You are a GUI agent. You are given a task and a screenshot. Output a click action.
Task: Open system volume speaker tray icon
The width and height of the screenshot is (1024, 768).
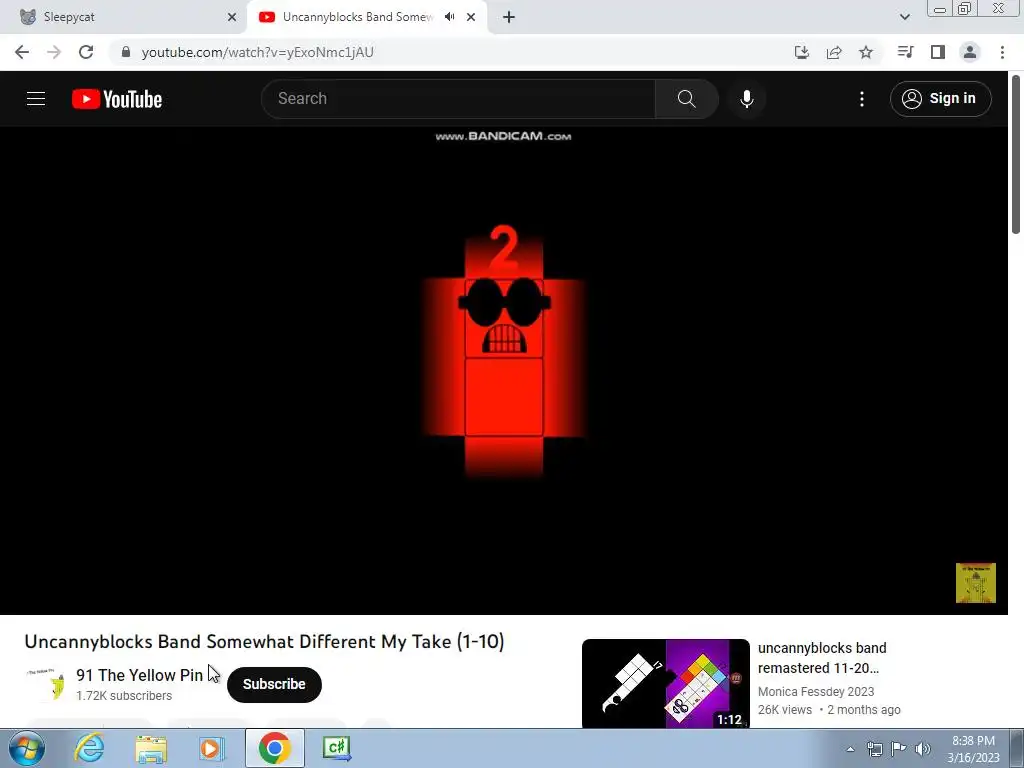pos(922,749)
